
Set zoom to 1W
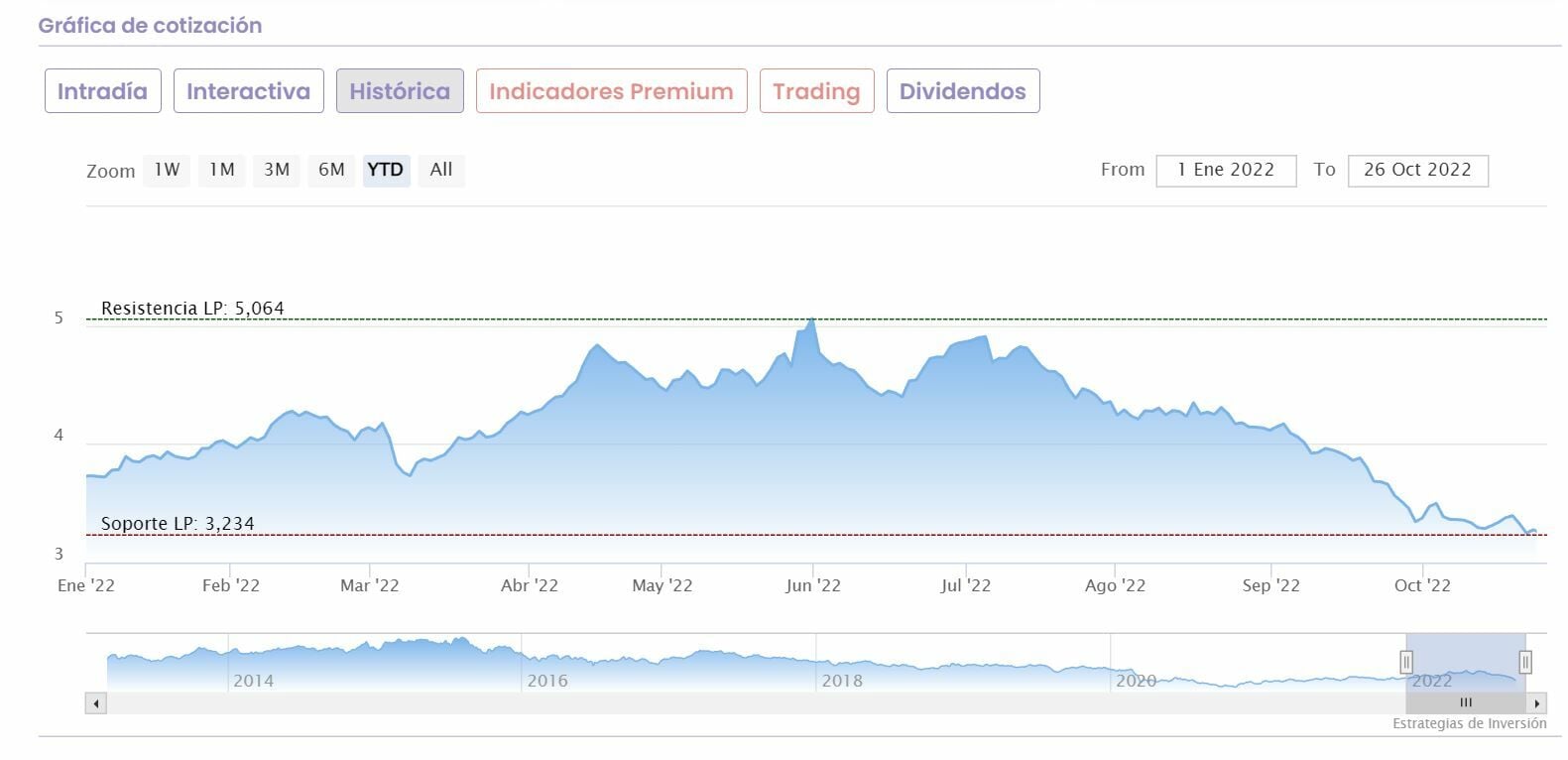pyautogui.click(x=167, y=170)
